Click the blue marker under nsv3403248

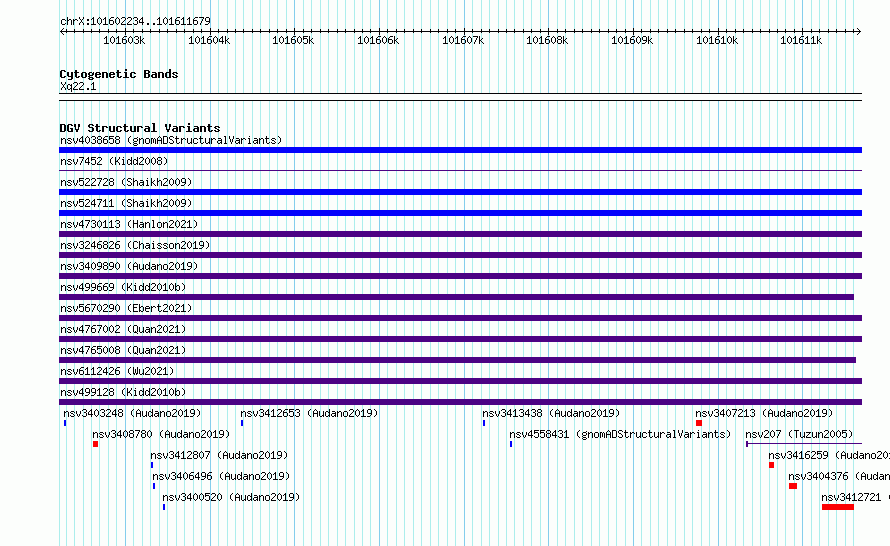[x=65, y=423]
